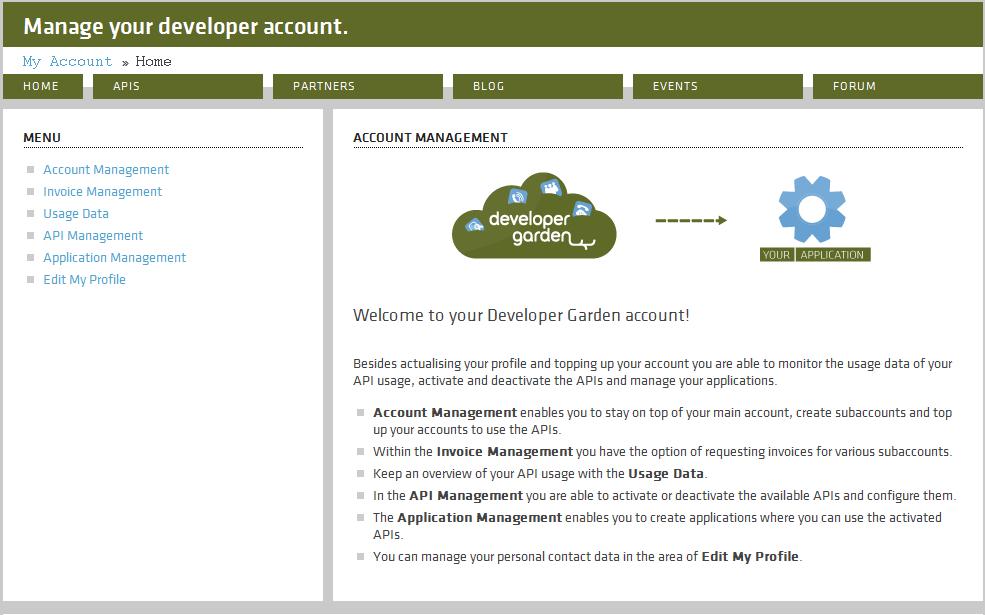Screen dimensions: 985x615
Task: Click bold 'Invoice Management' in the description list
Action: coord(504,452)
